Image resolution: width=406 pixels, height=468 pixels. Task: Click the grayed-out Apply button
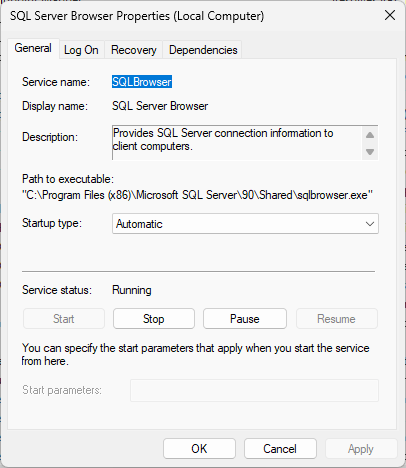(x=361, y=449)
